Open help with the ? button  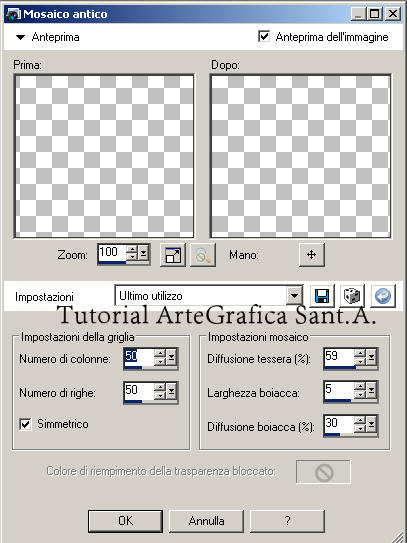tap(287, 521)
